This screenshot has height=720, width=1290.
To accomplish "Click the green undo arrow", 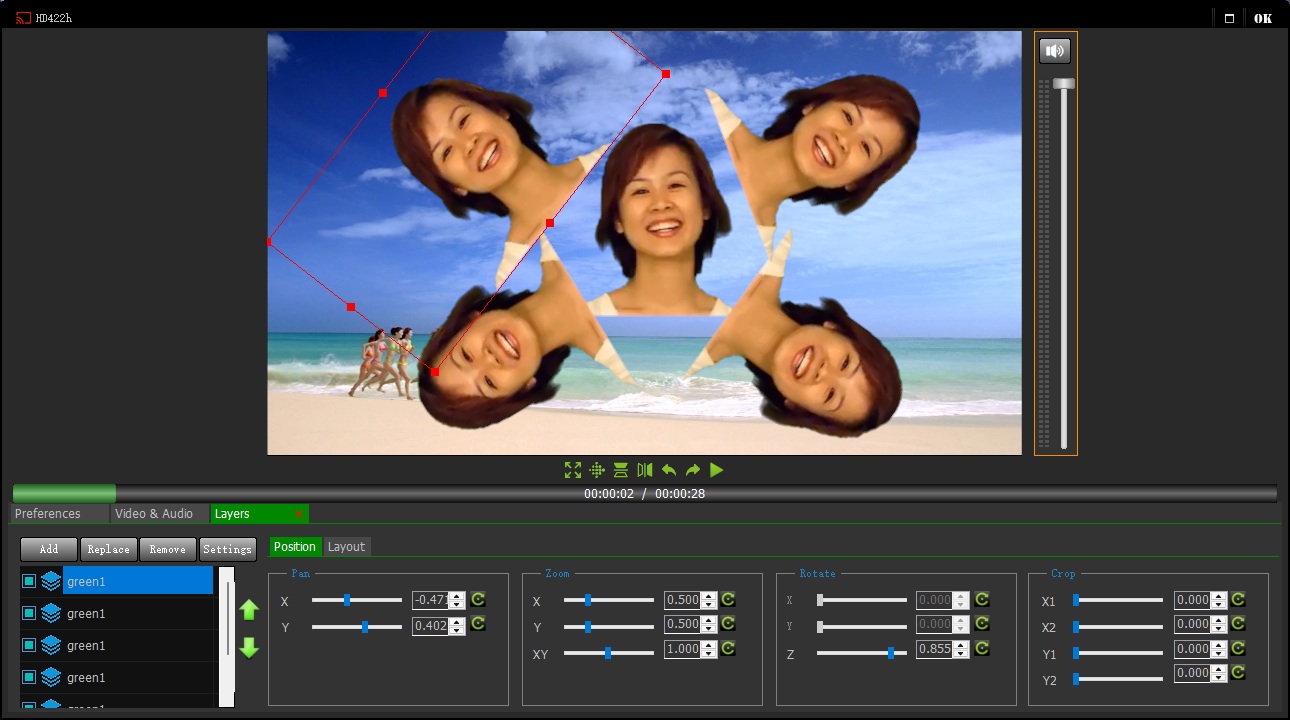I will [x=669, y=470].
